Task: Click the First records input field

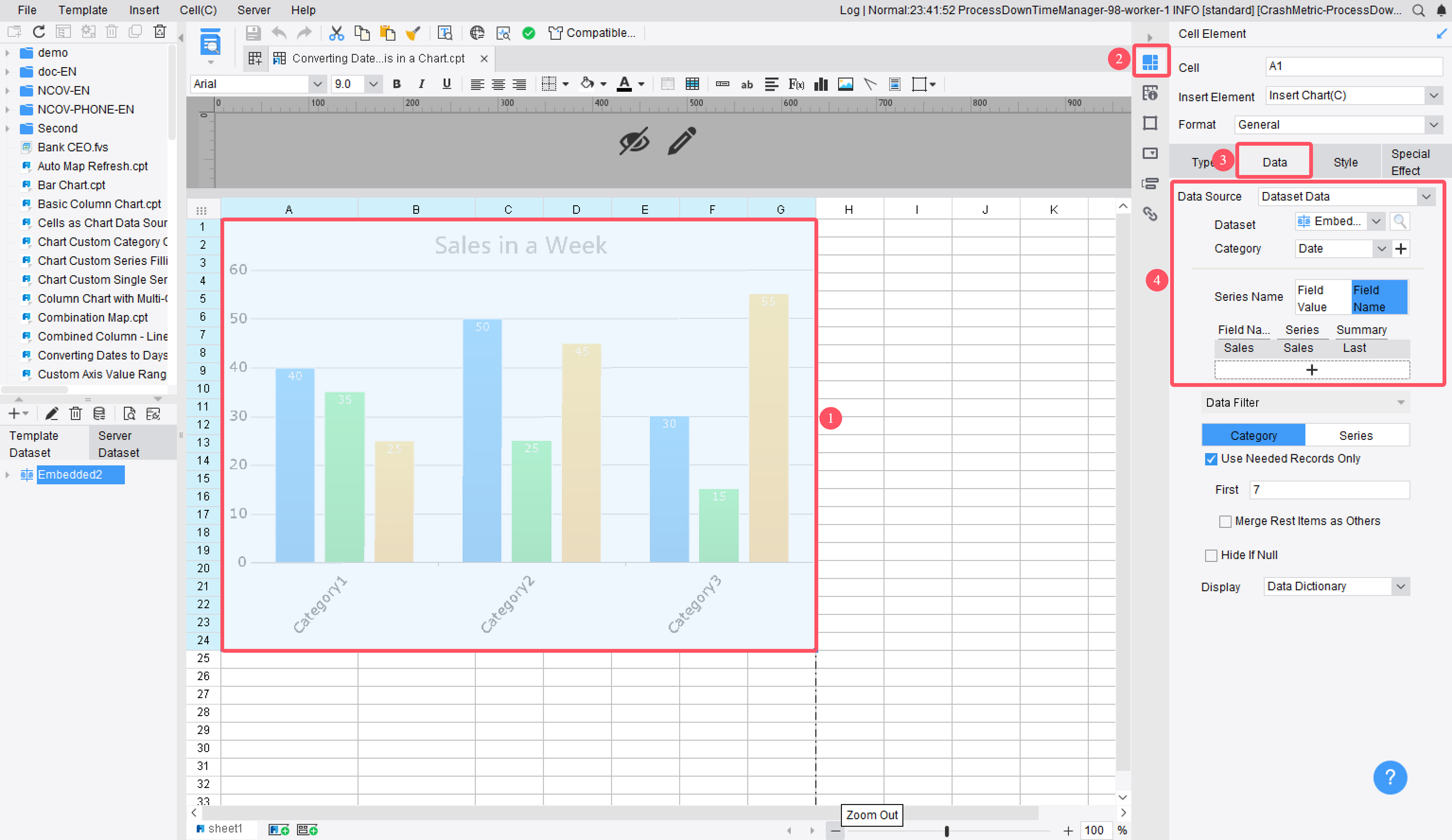Action: (x=1330, y=490)
